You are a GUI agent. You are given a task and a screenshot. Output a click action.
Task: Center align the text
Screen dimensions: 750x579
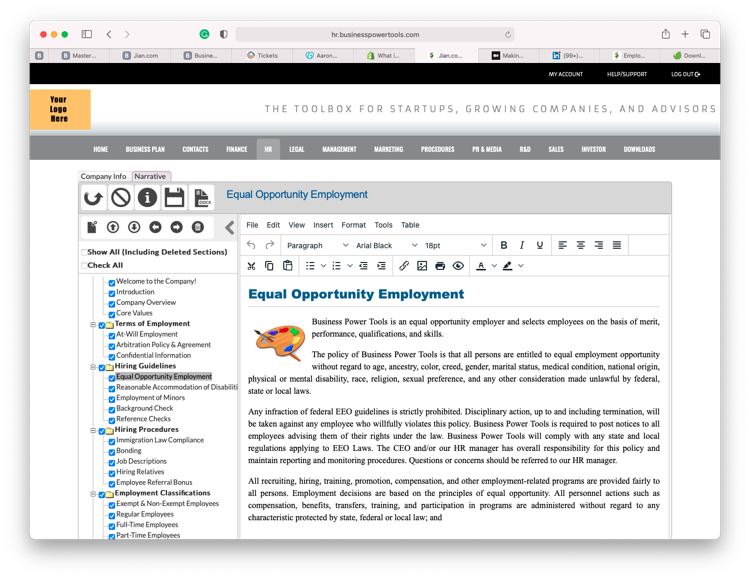581,245
